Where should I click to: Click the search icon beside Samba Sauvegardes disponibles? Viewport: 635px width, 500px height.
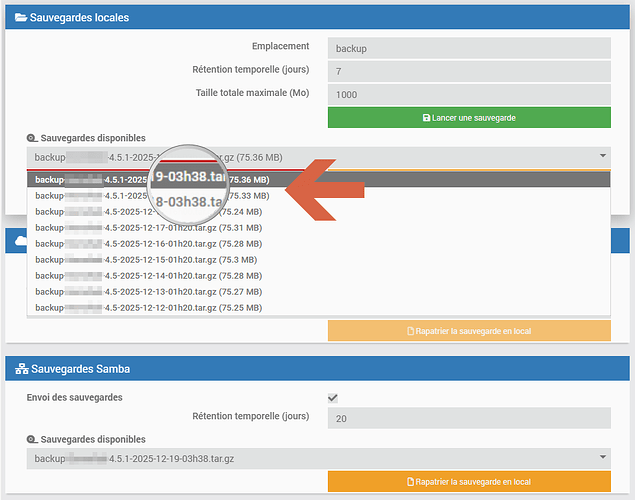click(32, 440)
